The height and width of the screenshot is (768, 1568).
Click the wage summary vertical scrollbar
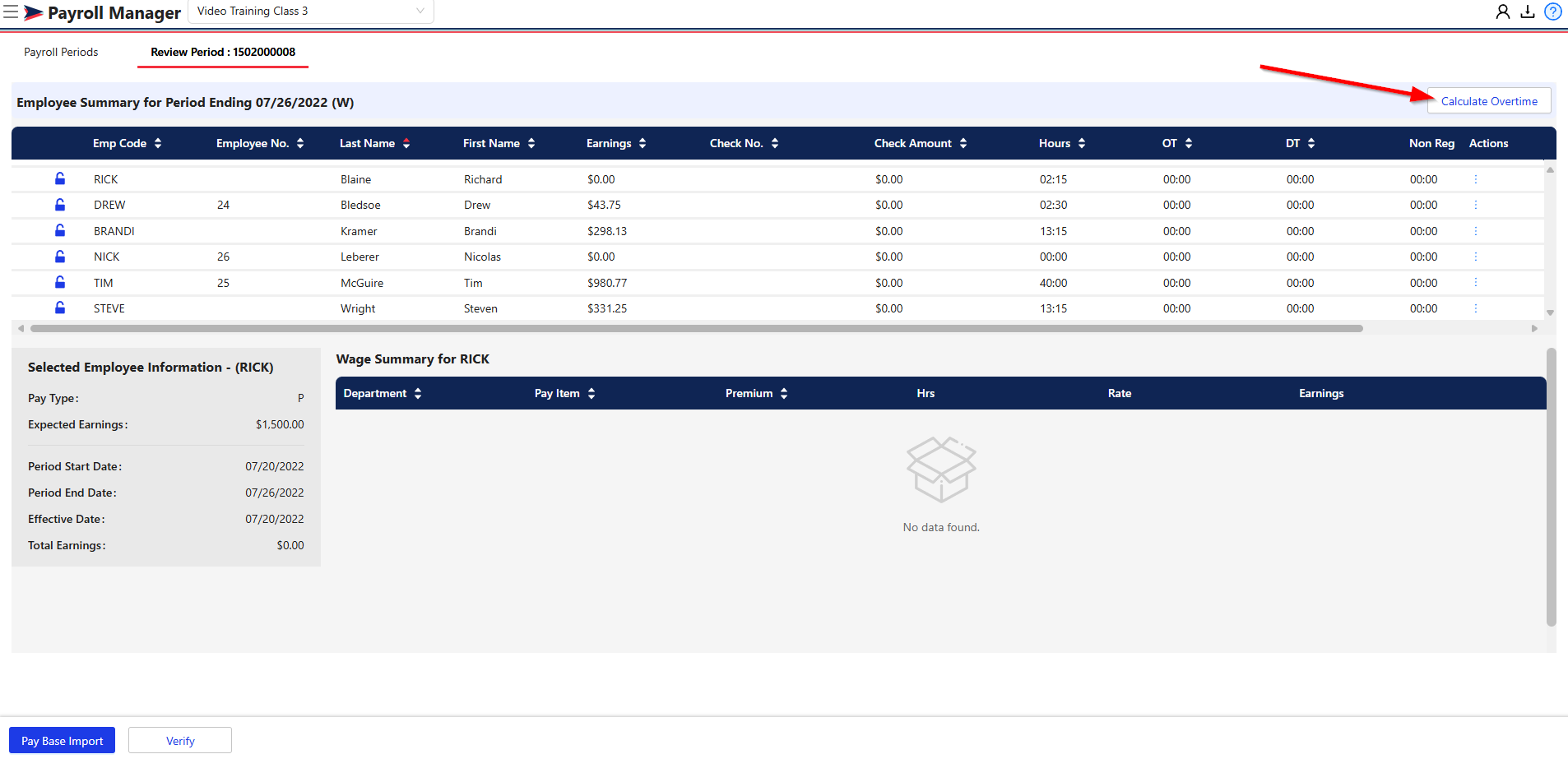click(1552, 488)
